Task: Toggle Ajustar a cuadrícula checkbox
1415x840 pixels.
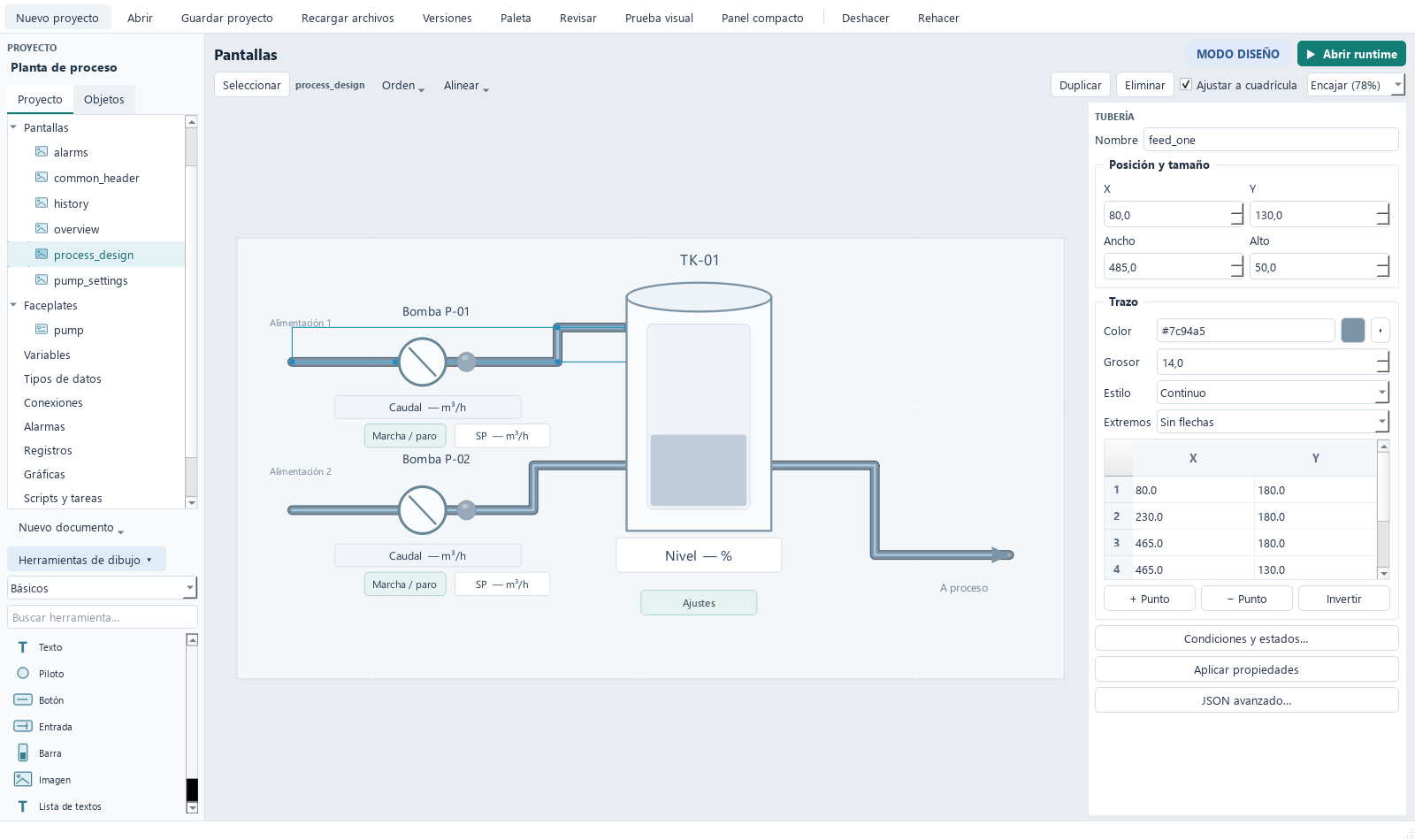Action: 1186,85
